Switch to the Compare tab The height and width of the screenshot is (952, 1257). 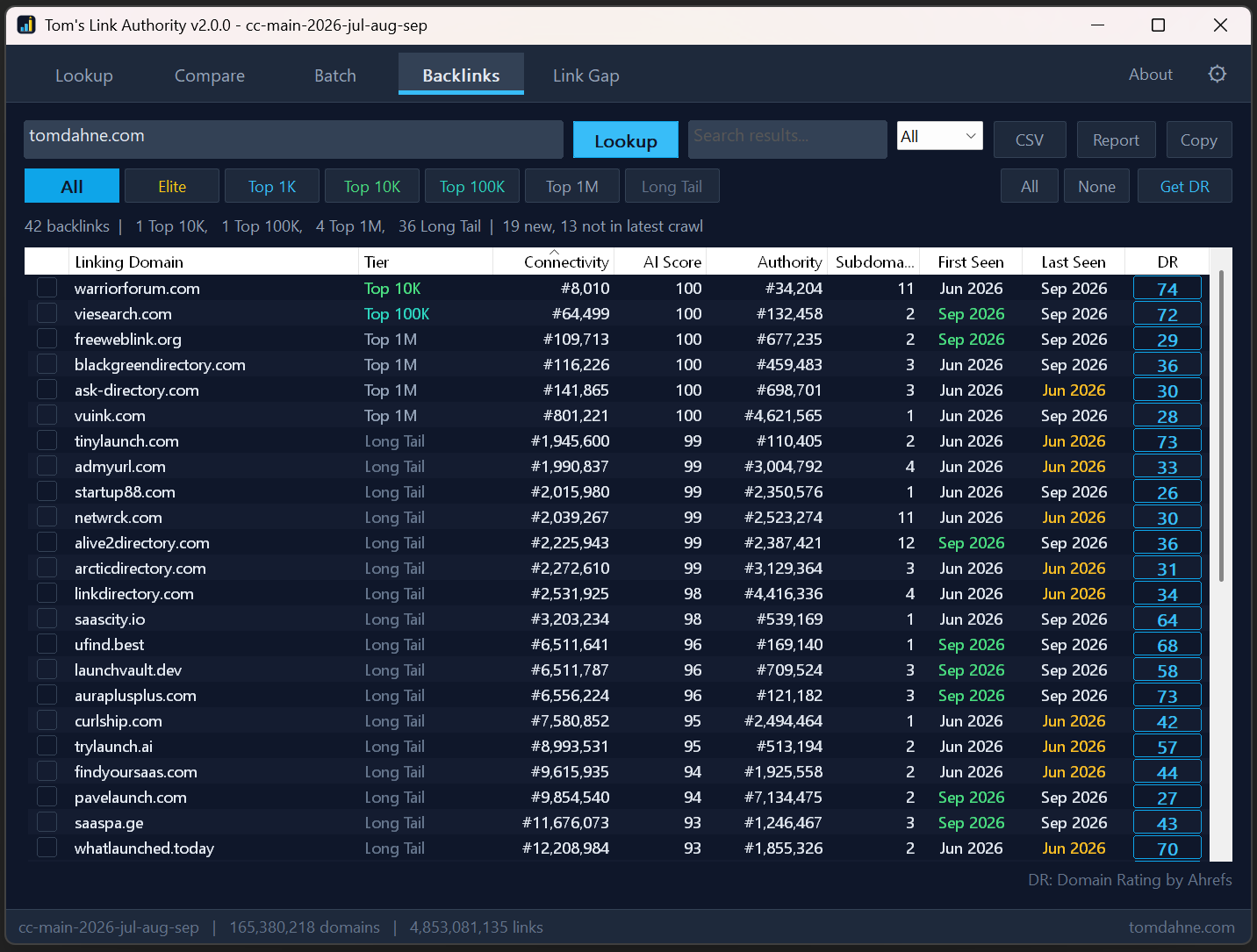coord(210,75)
